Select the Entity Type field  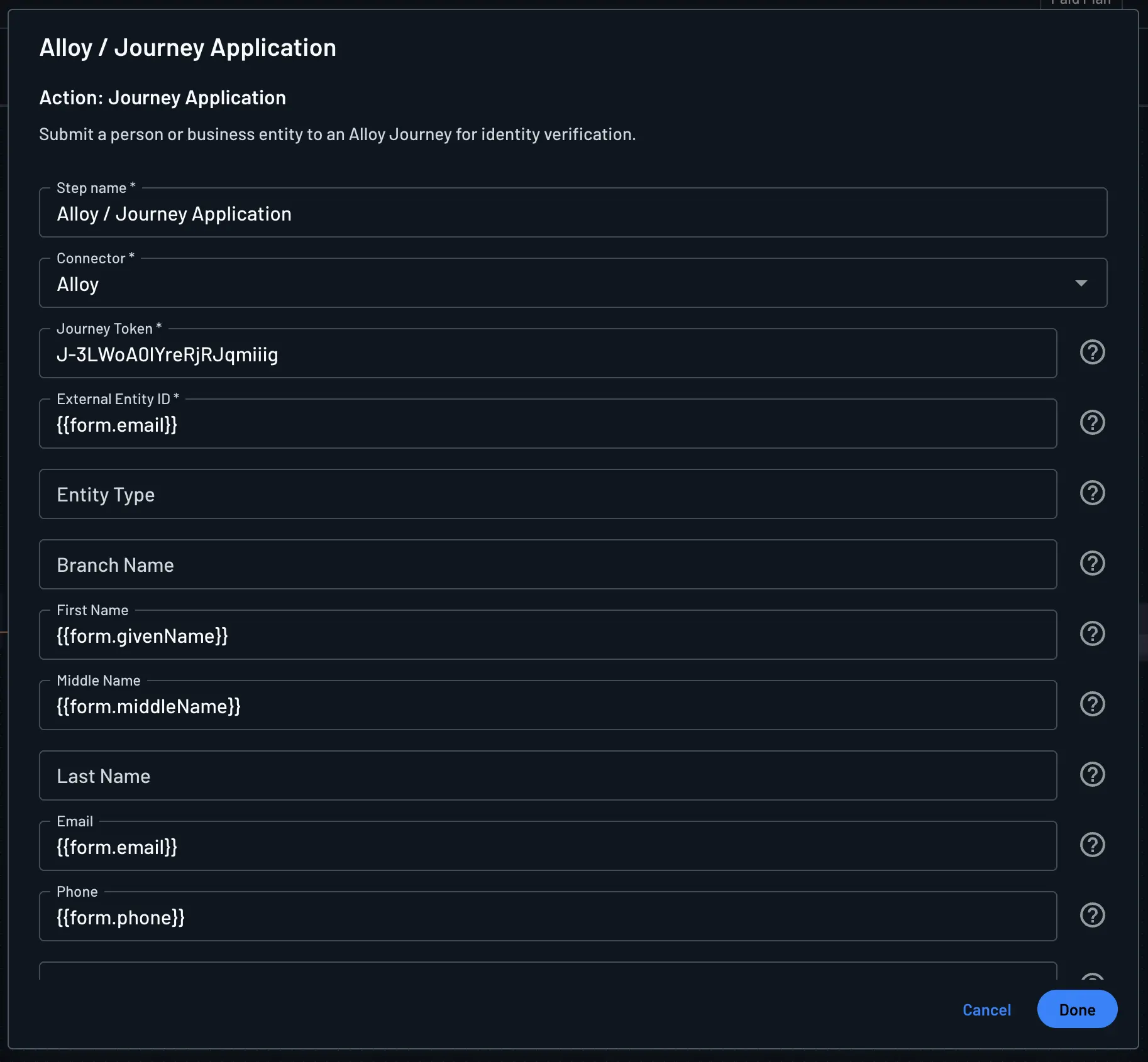pos(548,494)
